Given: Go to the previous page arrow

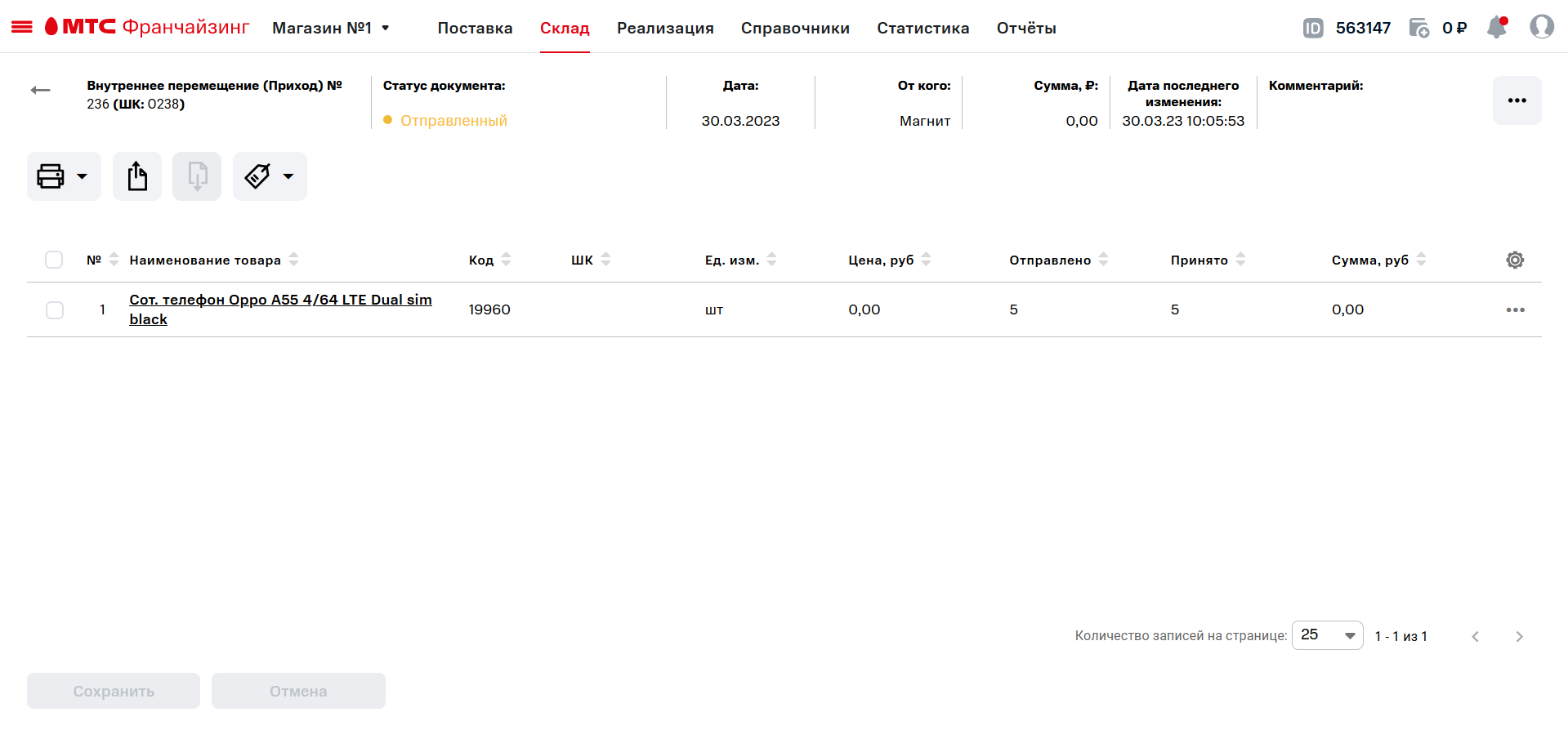Looking at the screenshot, I should [x=1476, y=636].
